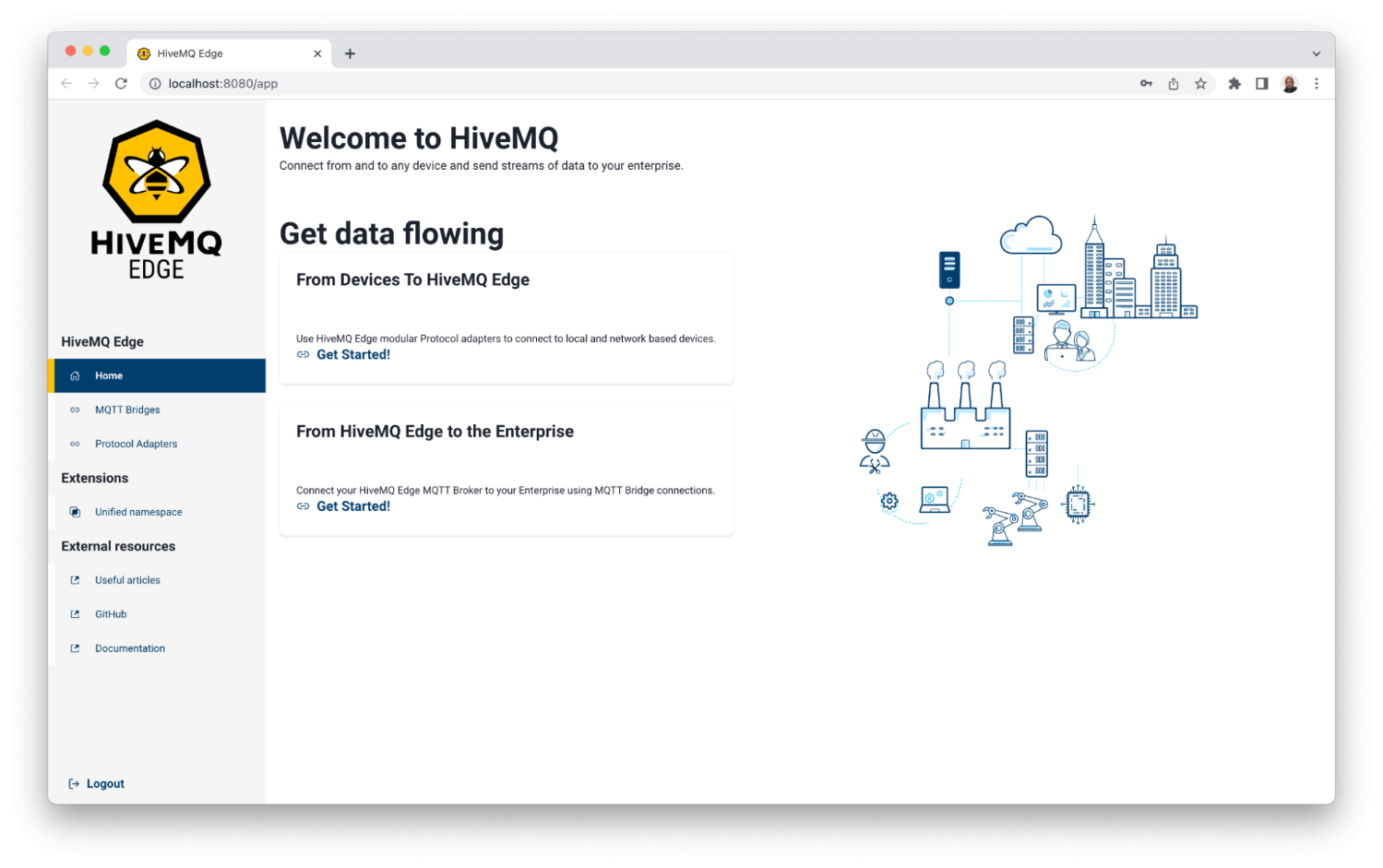Screen dimensions: 1383x868
Task: Click the link icon beside MQTT Bridges
Action: coord(75,410)
